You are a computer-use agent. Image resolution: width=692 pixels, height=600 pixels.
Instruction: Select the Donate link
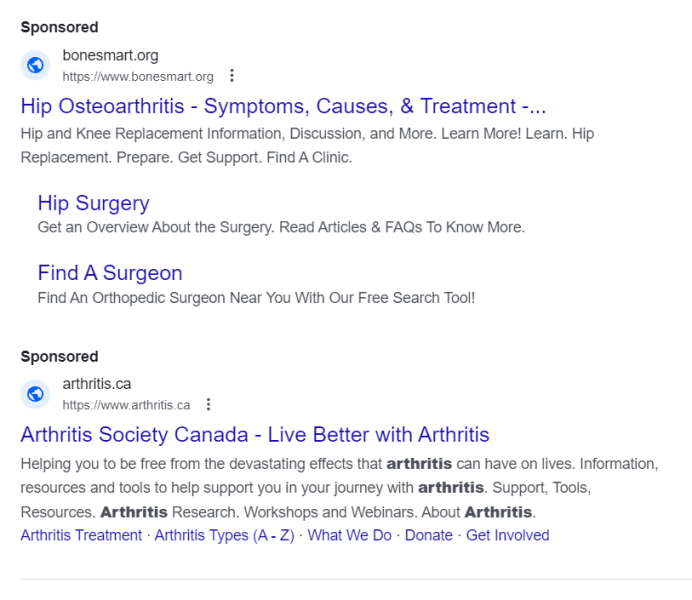429,535
